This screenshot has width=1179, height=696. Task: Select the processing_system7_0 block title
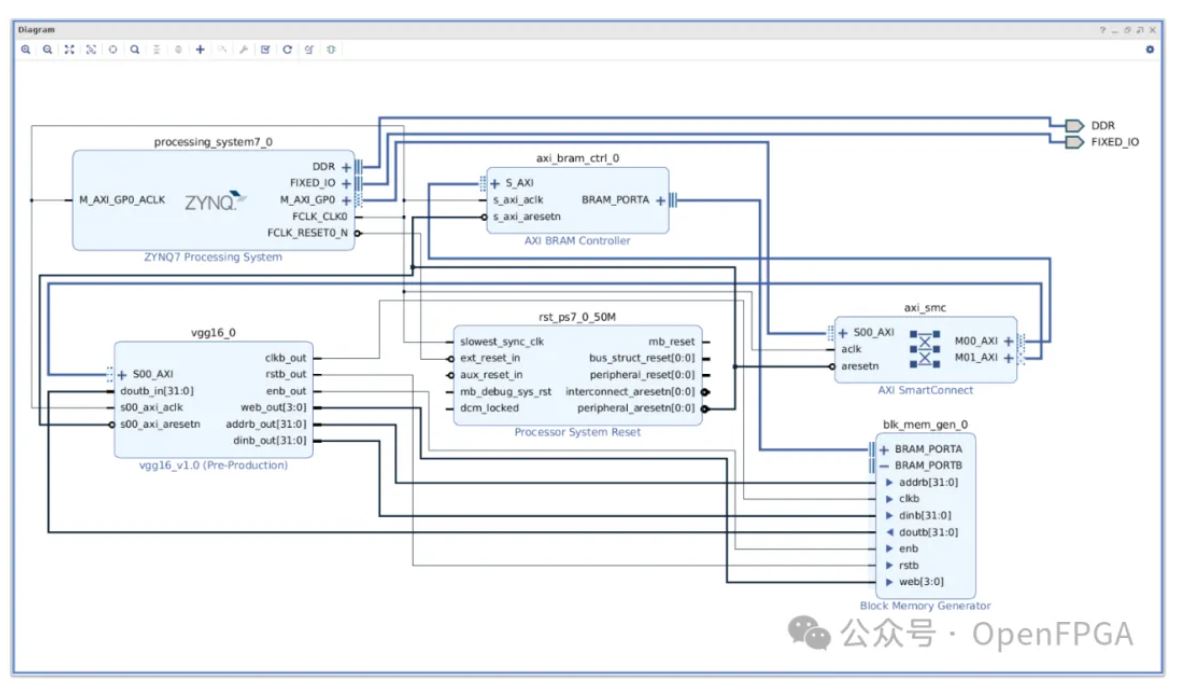213,142
